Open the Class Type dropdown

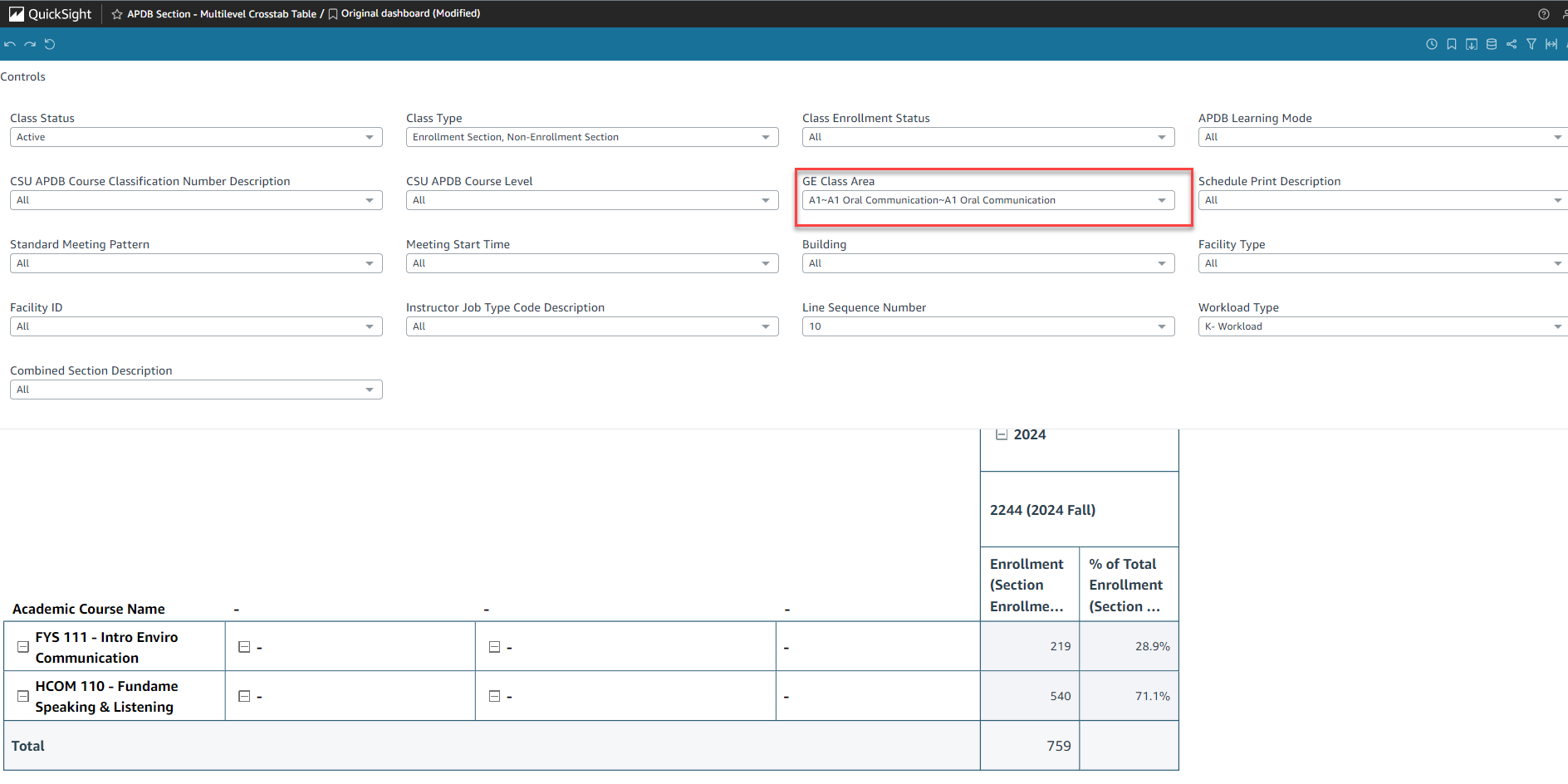click(x=592, y=137)
